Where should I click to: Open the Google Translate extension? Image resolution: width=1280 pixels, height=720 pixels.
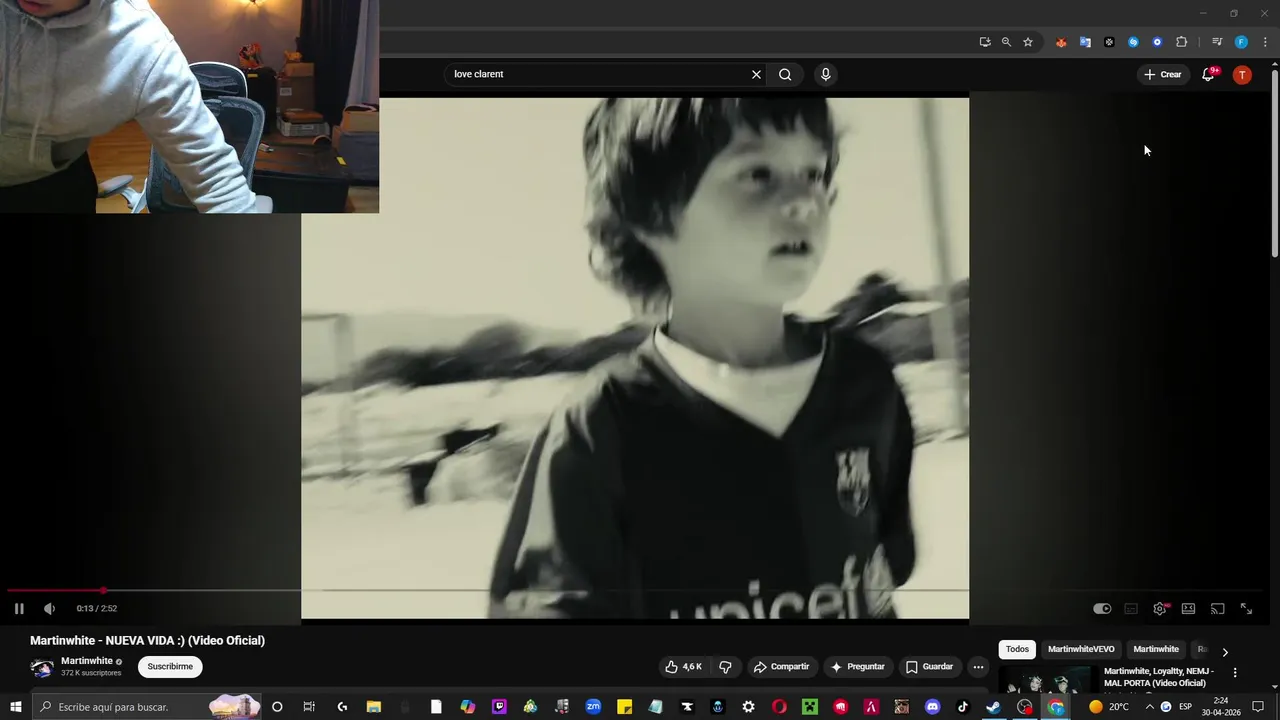[x=1085, y=42]
